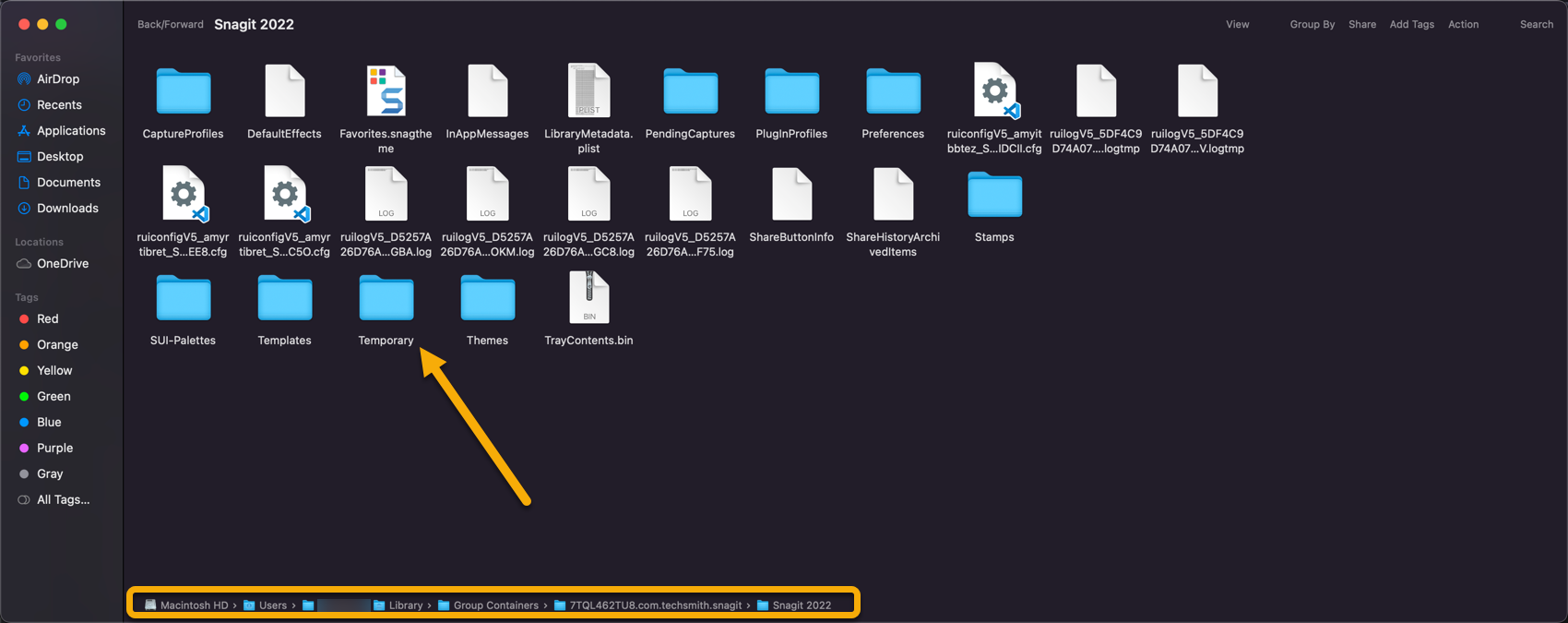Screen dimensions: 1568x623
Task: Select the log file ending in OKM.log
Action: 487,195
